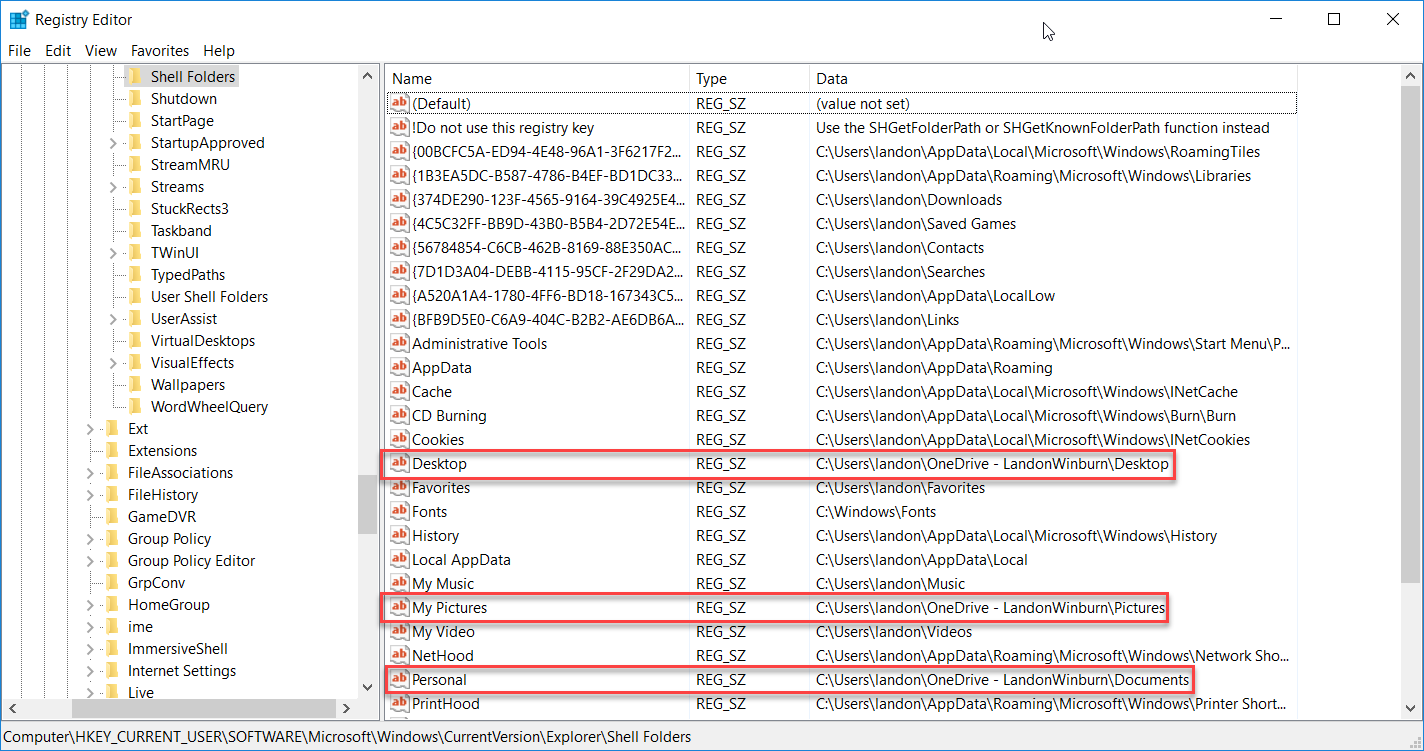This screenshot has height=751, width=1424.
Task: Click the ab icon next to Cookies
Action: point(400,439)
